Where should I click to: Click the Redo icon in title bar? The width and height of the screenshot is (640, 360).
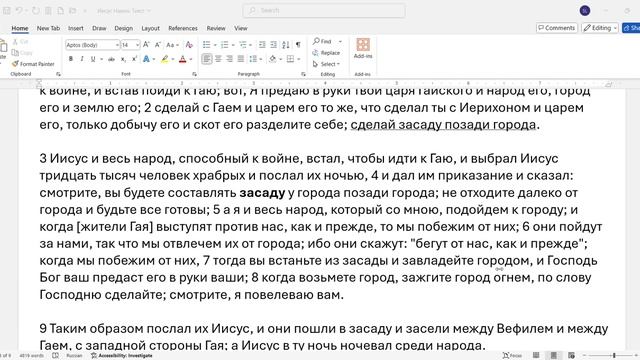pyautogui.click(x=36, y=11)
